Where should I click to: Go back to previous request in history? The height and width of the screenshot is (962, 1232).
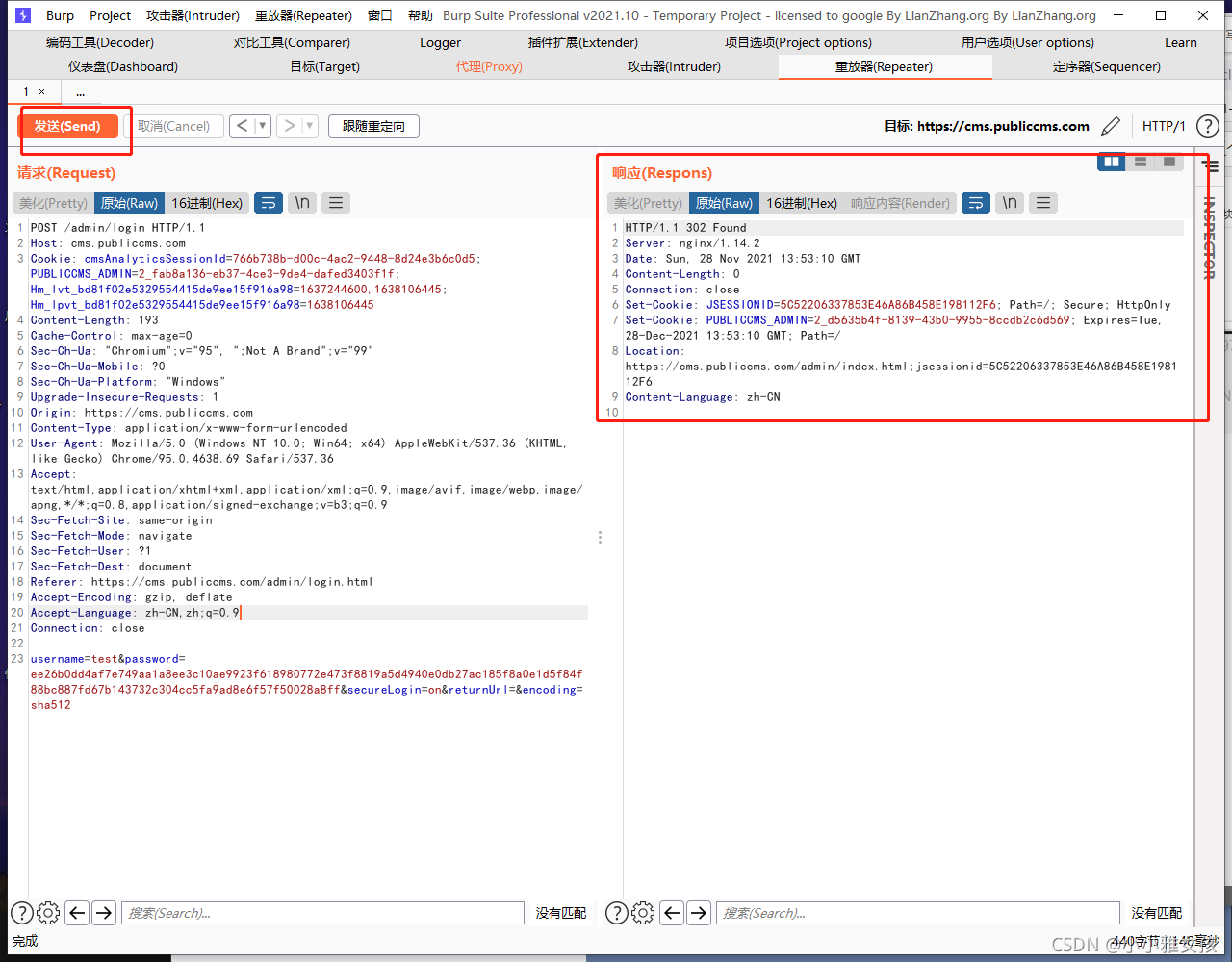(x=242, y=126)
